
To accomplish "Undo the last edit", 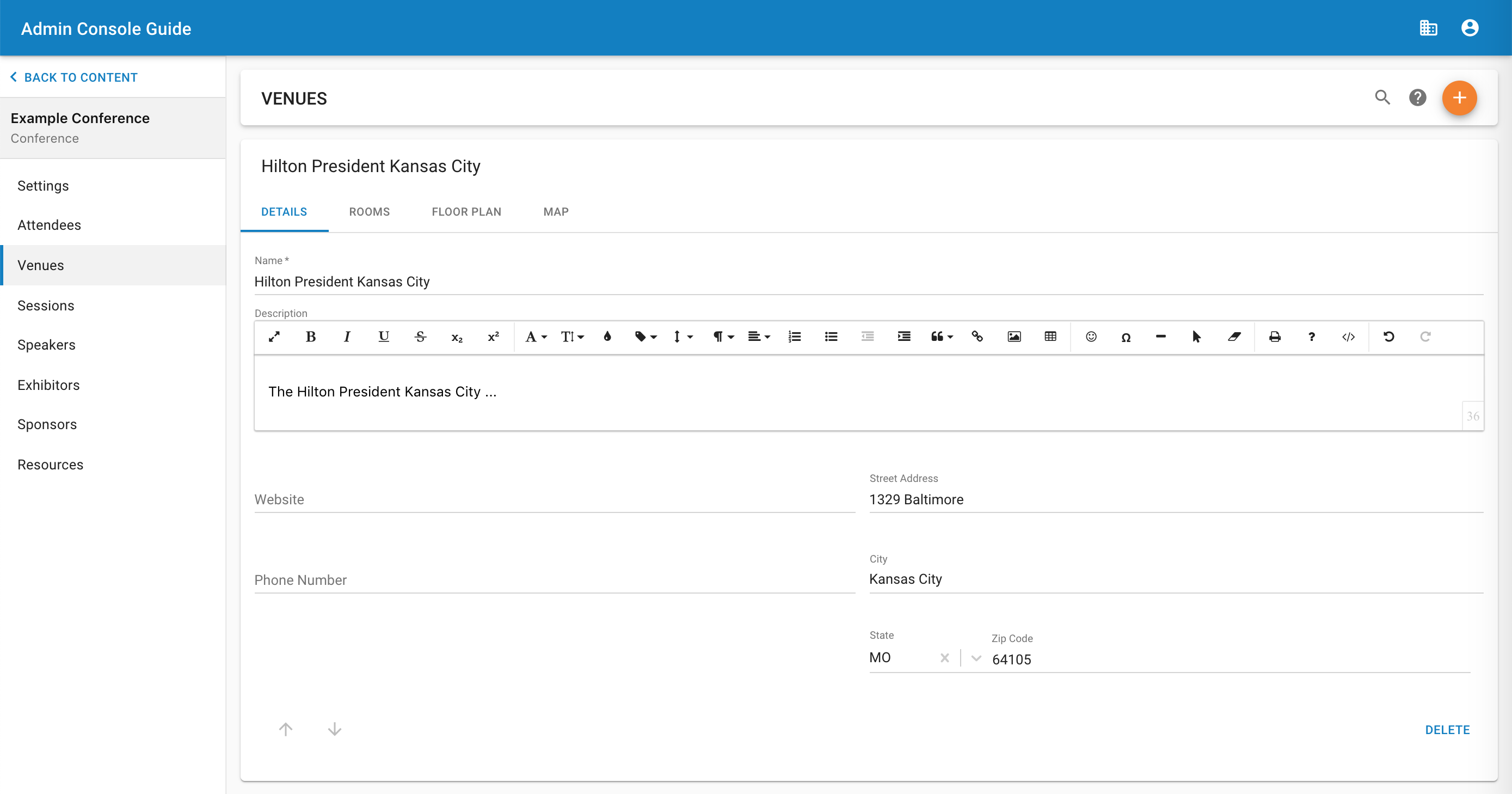I will [x=1389, y=337].
